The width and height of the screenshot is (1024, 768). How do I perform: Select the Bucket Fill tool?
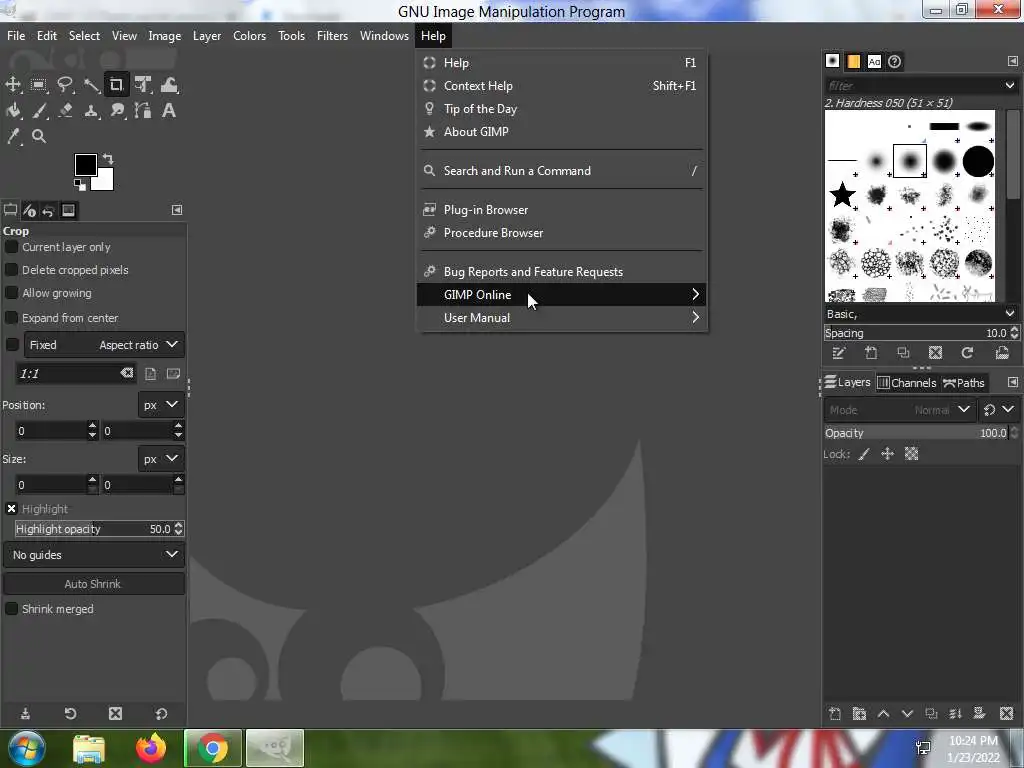pos(13,110)
